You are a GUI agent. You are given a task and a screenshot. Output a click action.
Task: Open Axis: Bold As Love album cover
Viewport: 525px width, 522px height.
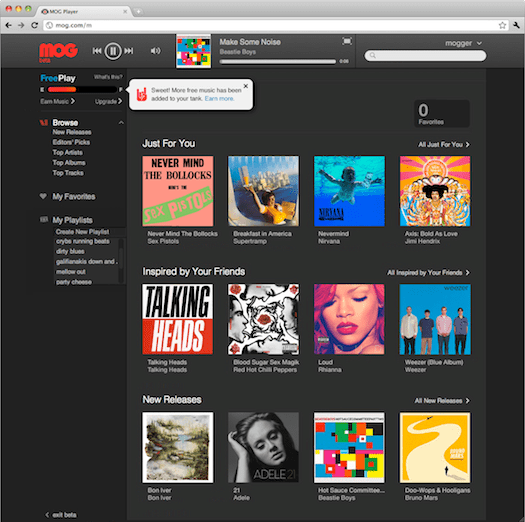coord(435,191)
